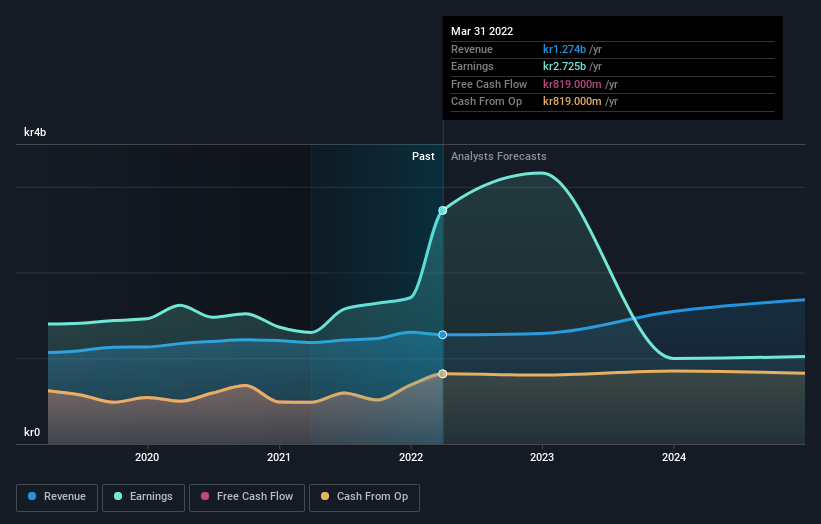This screenshot has width=821, height=524.
Task: Click the Free Cash Flow kr819.000m tooltip value
Action: 572,84
